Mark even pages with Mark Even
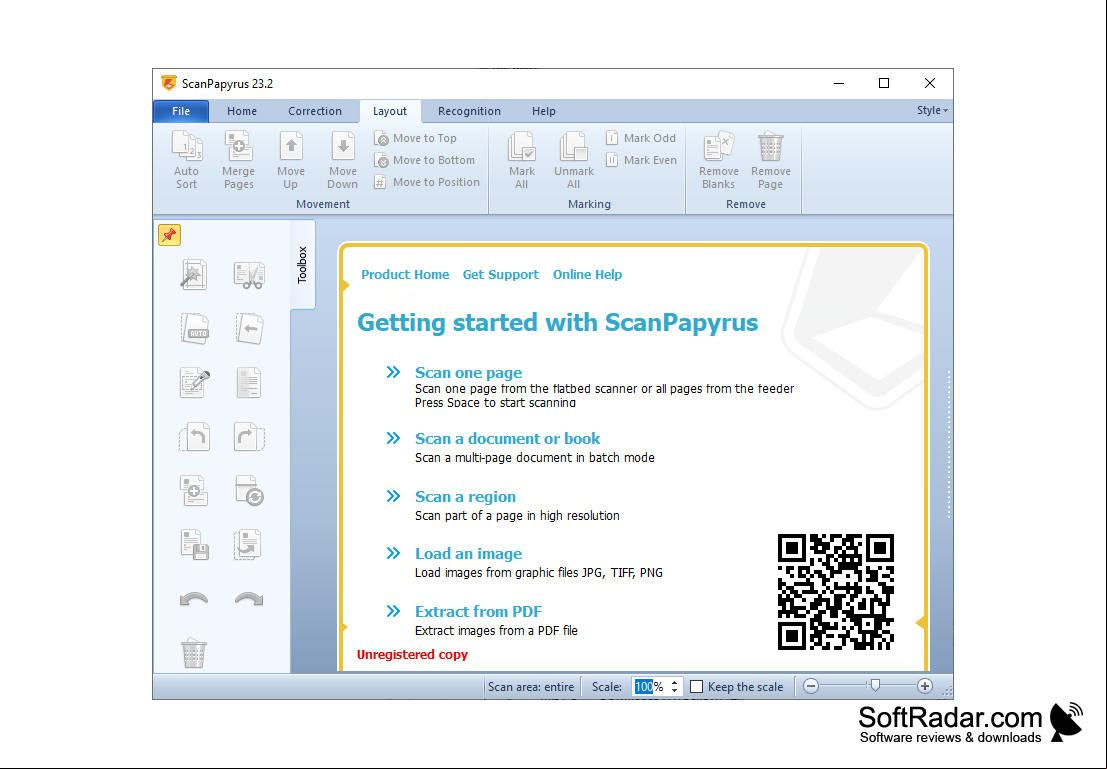The image size is (1107, 769). tap(641, 160)
